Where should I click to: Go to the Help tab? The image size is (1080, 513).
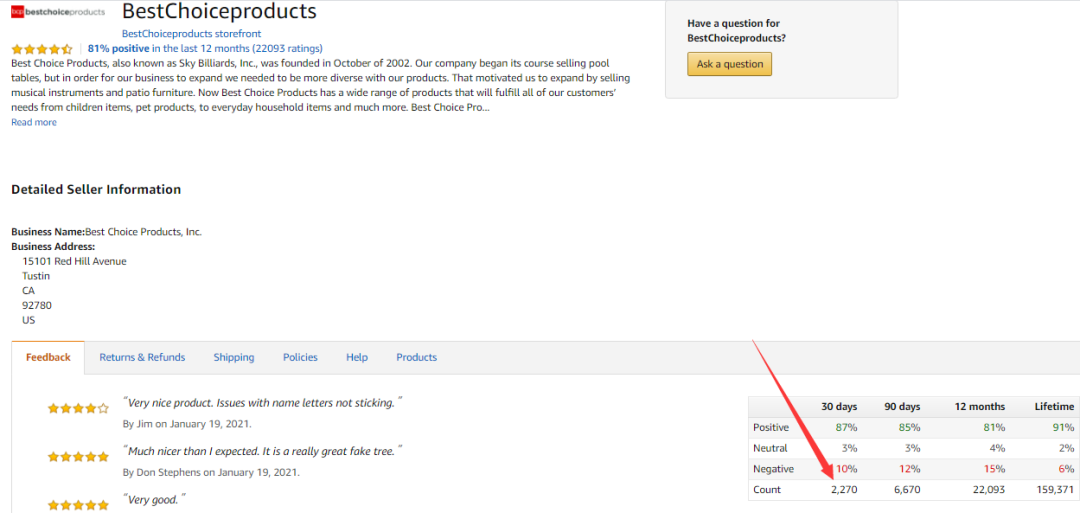357,357
